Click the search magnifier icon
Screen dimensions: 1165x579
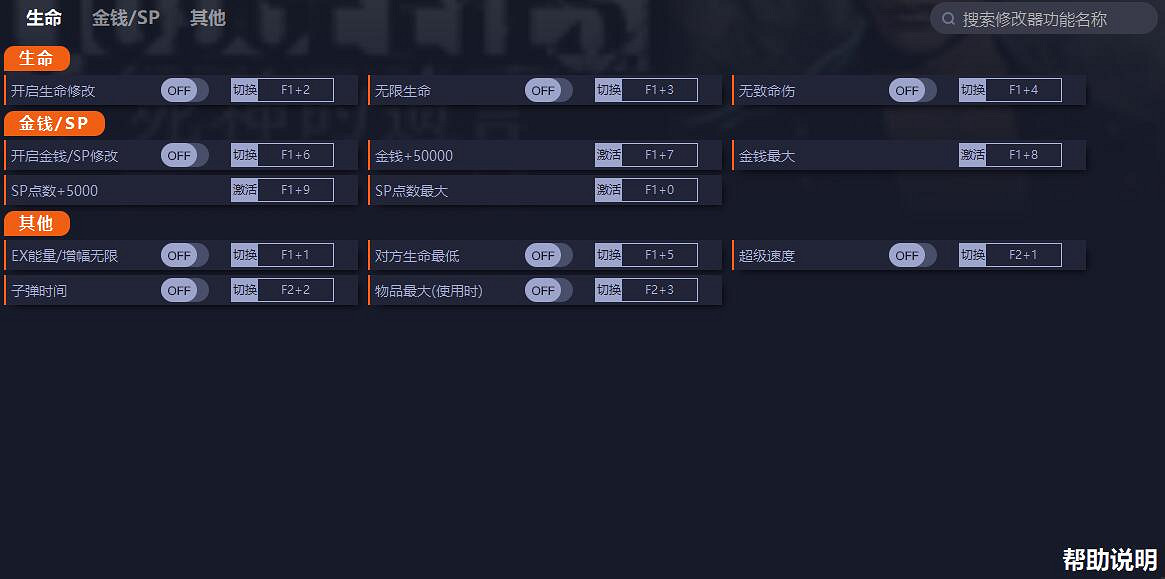pyautogui.click(x=949, y=19)
